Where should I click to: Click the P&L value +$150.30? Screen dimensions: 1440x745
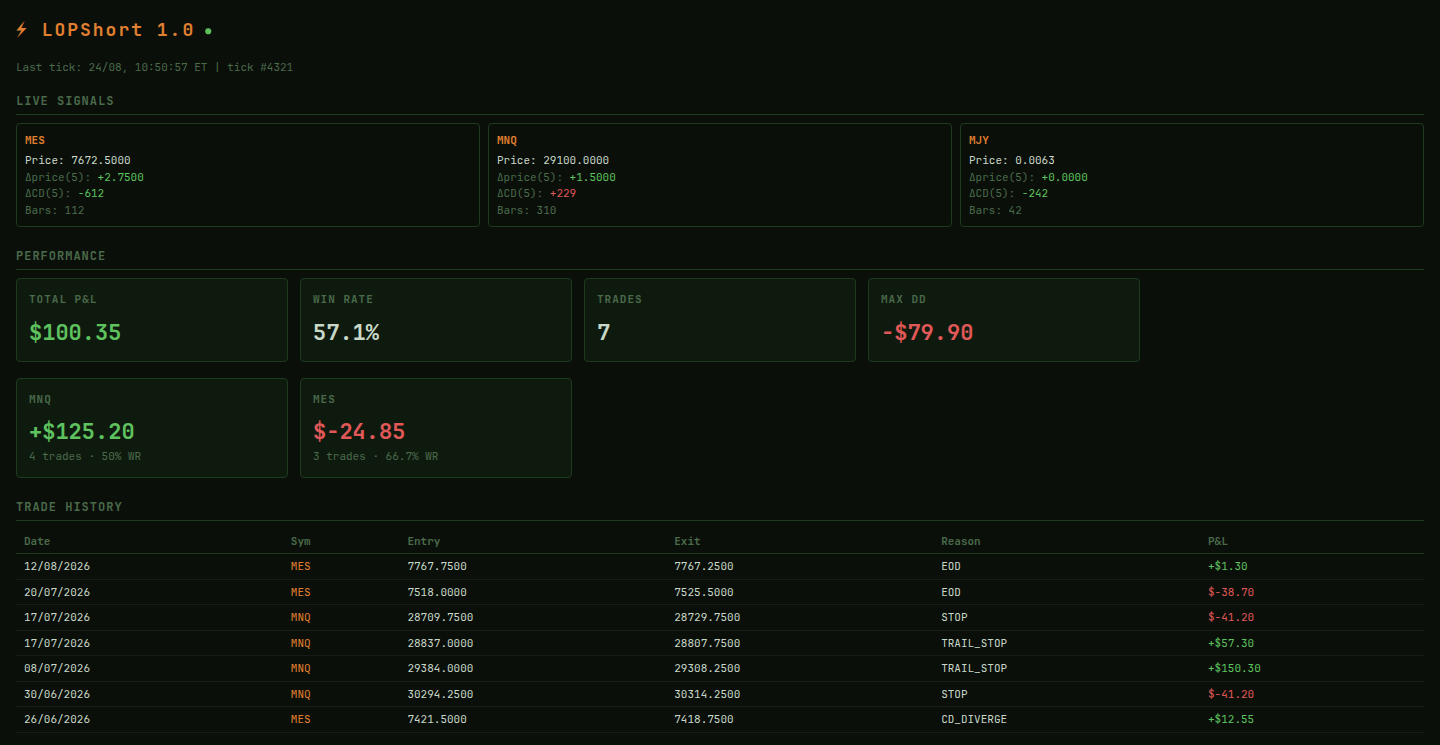(1234, 668)
